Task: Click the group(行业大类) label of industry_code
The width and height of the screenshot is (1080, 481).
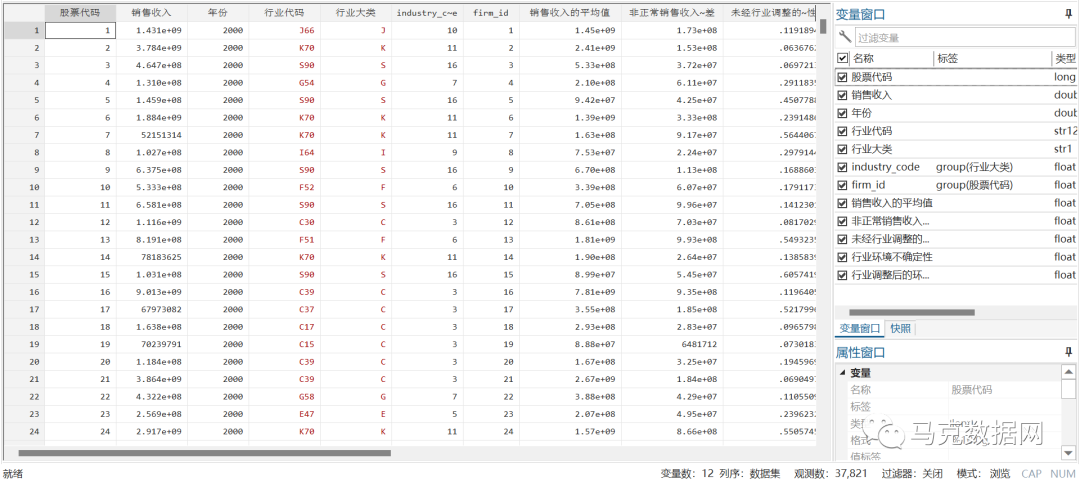Action: (974, 167)
